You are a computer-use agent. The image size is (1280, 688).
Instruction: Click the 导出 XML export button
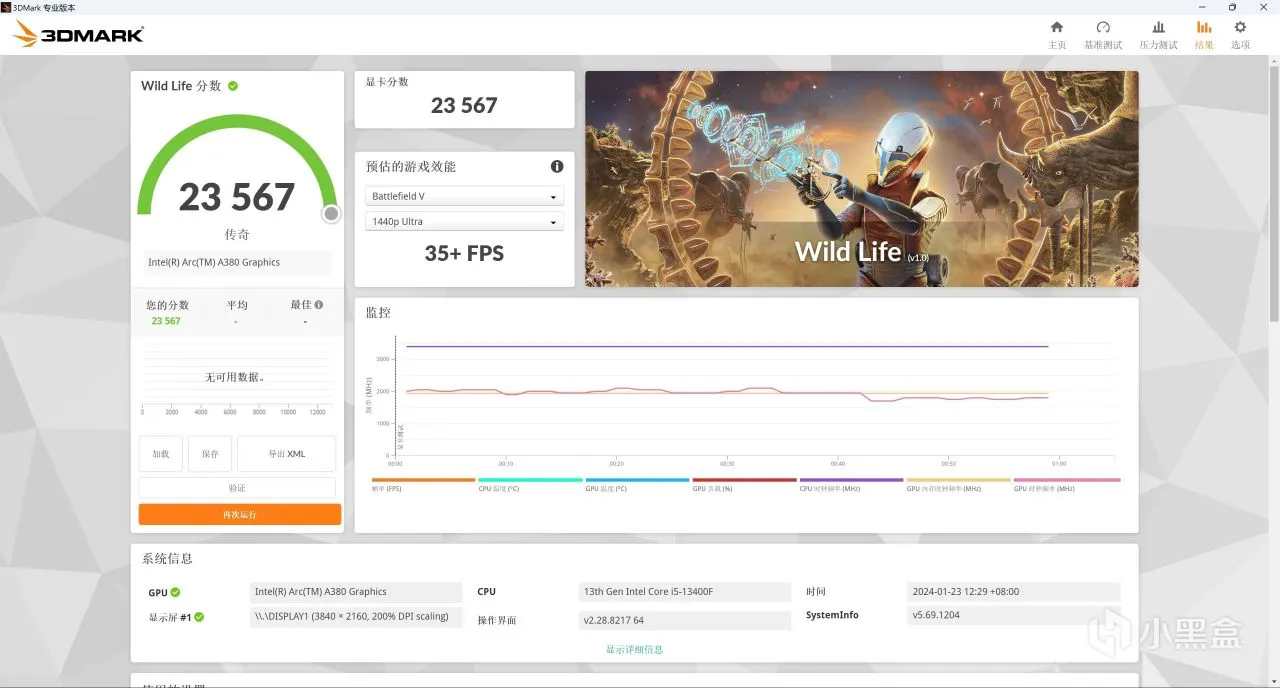tap(287, 453)
